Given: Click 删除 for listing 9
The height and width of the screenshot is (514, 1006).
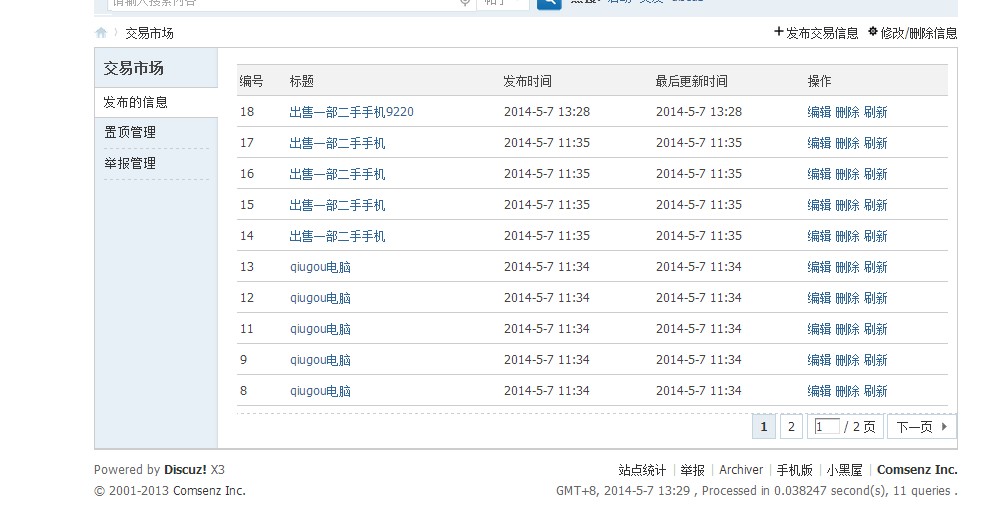Looking at the screenshot, I should (848, 360).
